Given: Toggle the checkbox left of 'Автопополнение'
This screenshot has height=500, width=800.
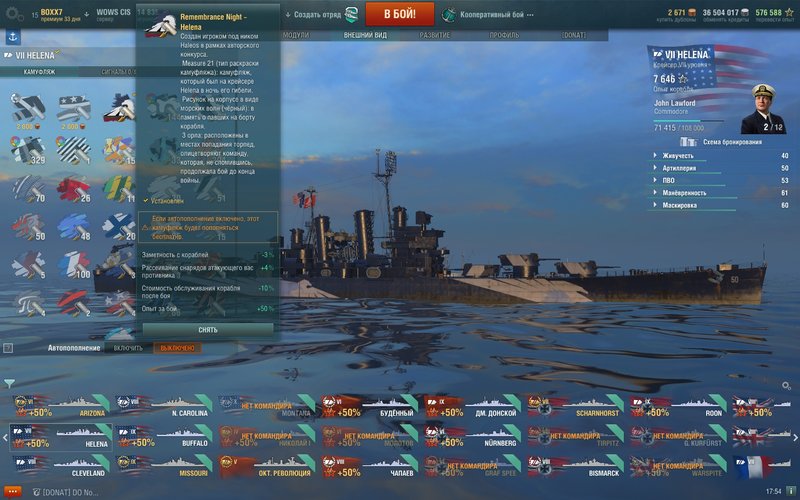Looking at the screenshot, I should coord(8,348).
